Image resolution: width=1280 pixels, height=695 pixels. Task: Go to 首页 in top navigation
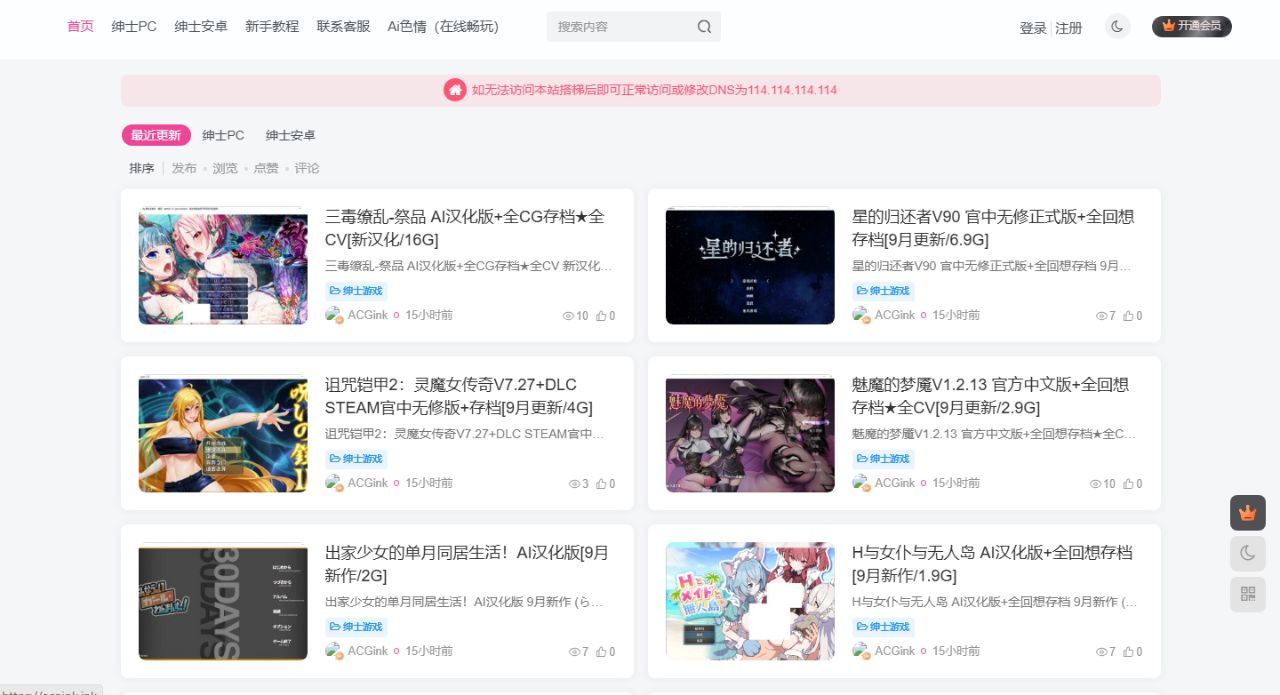click(x=80, y=26)
